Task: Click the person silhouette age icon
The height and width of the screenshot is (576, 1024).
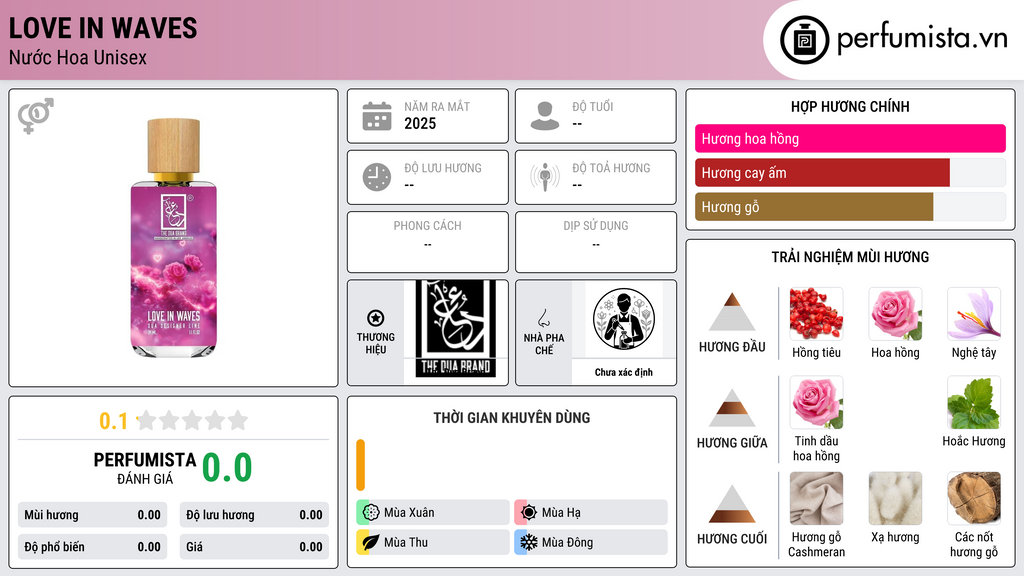Action: tap(545, 116)
